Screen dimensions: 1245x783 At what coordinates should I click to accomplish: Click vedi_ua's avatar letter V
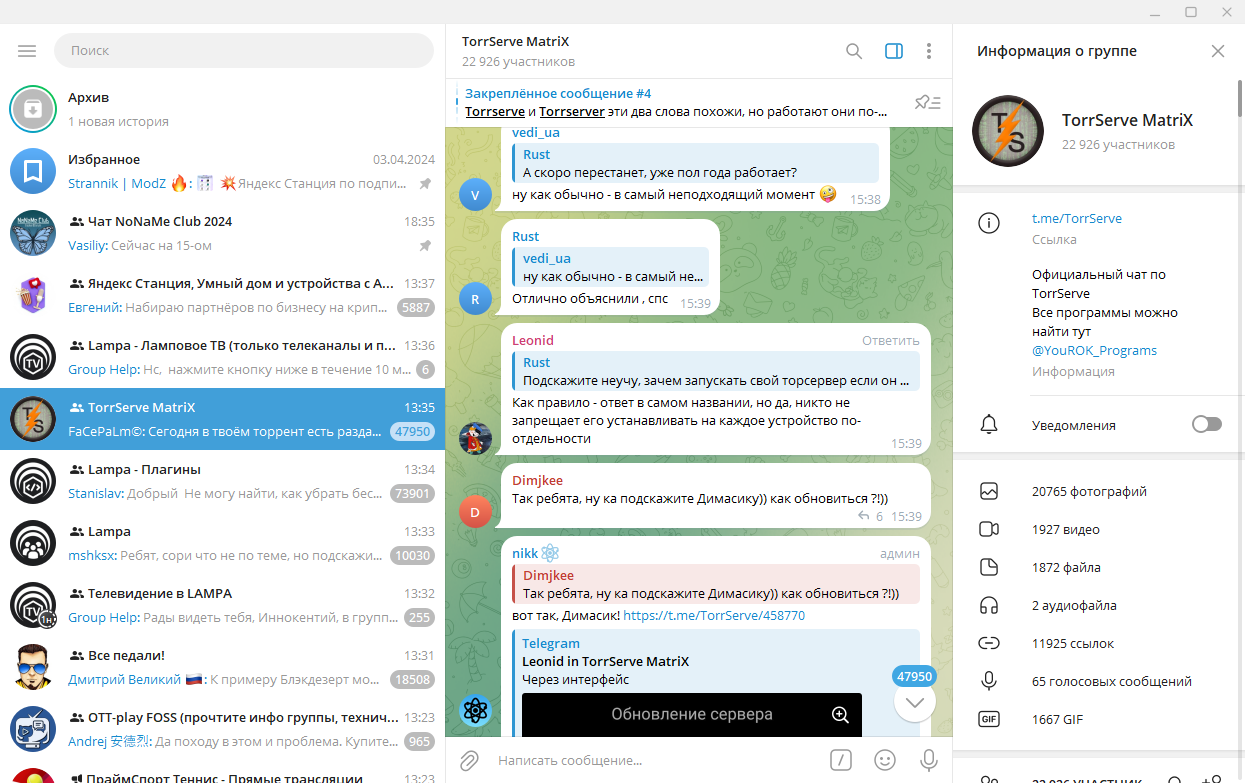click(x=475, y=194)
